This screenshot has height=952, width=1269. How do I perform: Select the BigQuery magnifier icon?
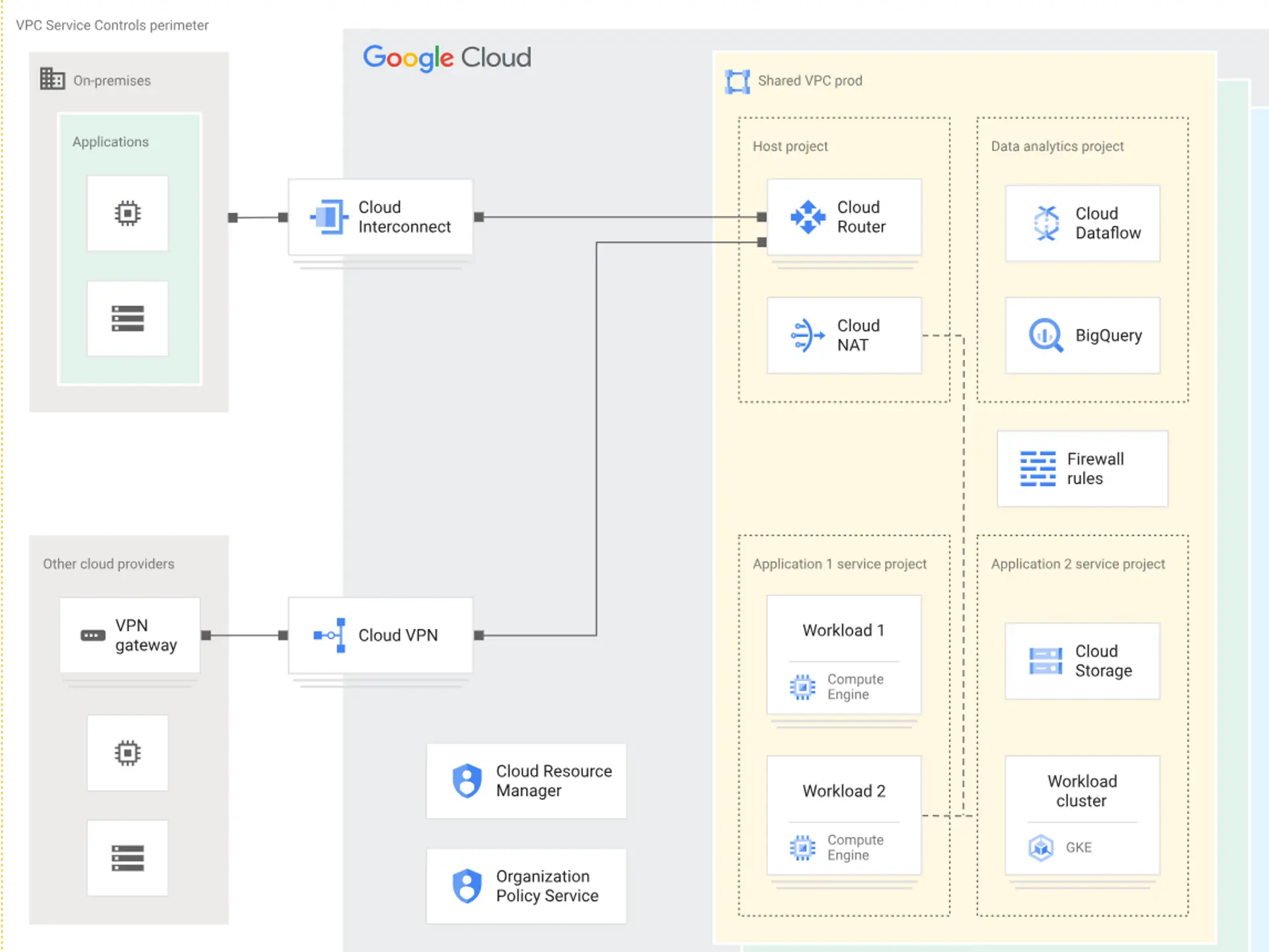click(1046, 336)
